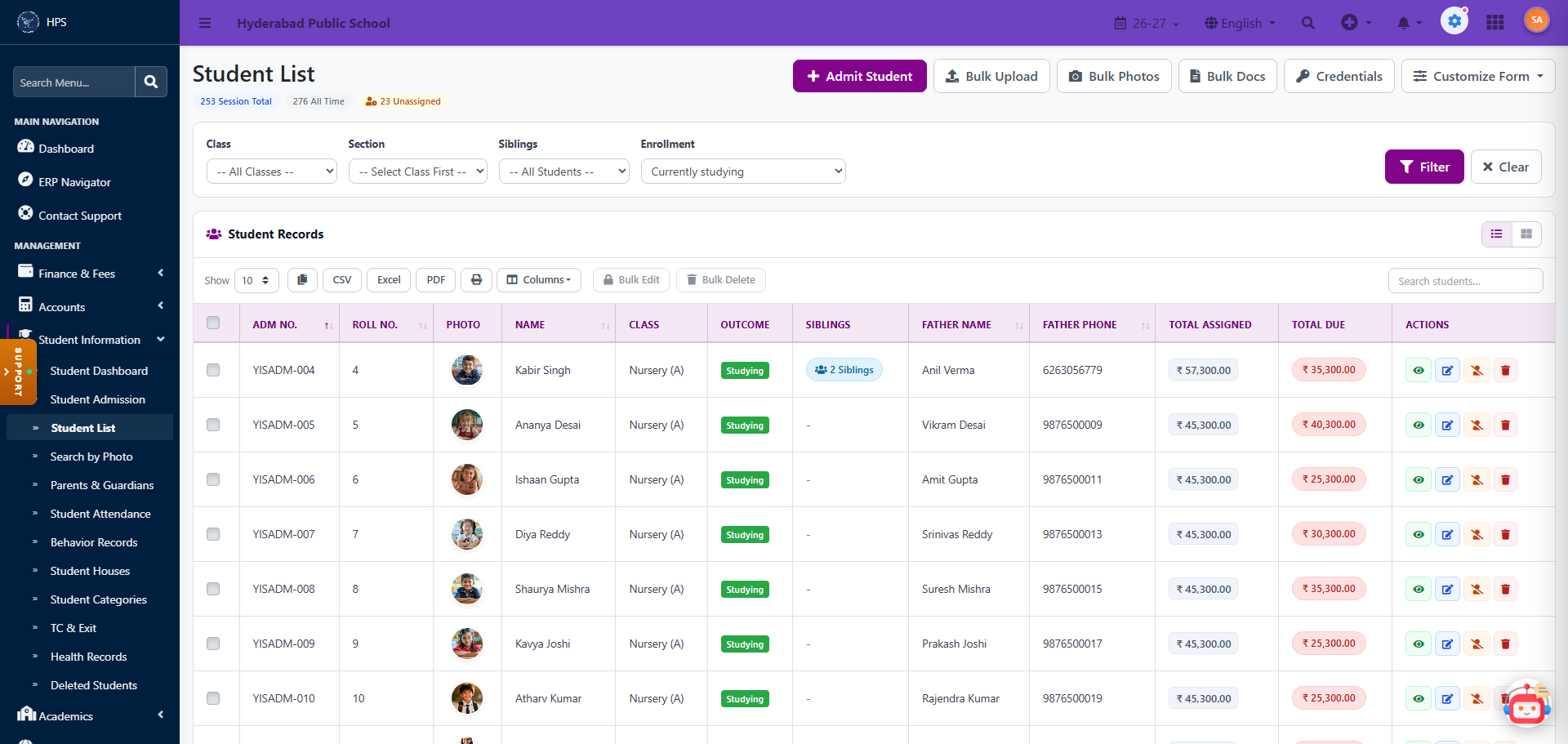This screenshot has width=1568, height=744.
Task: Disable Kabir Singh student icon
Action: 1477,371
